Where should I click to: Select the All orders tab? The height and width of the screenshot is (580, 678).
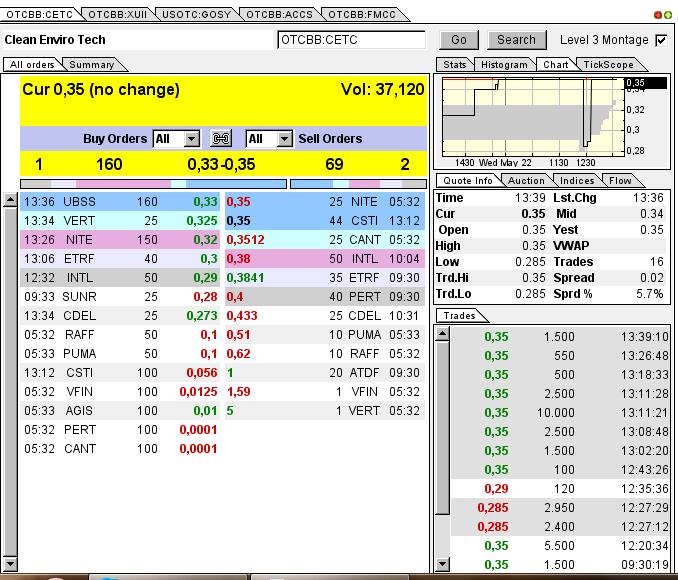click(x=32, y=65)
